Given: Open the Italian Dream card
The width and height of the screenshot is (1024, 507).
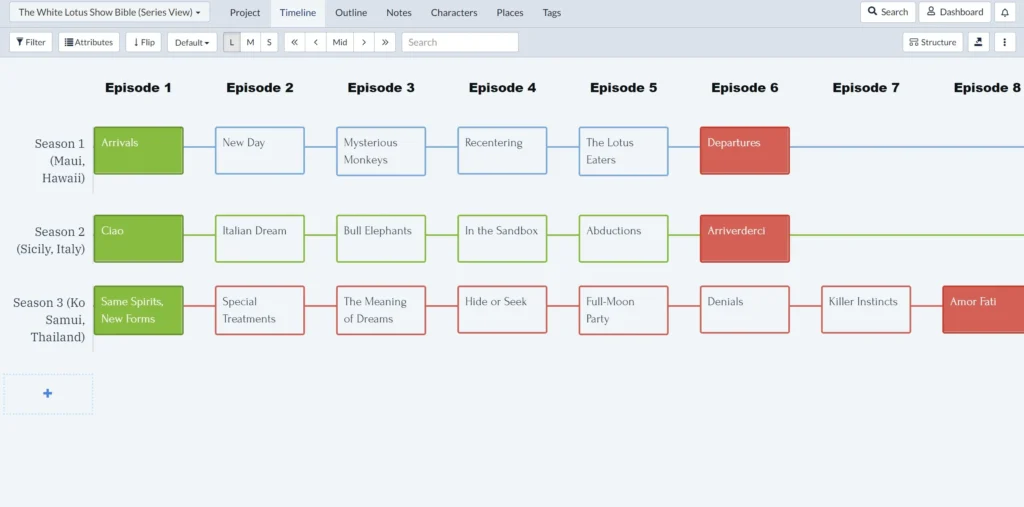Looking at the screenshot, I should tap(260, 239).
